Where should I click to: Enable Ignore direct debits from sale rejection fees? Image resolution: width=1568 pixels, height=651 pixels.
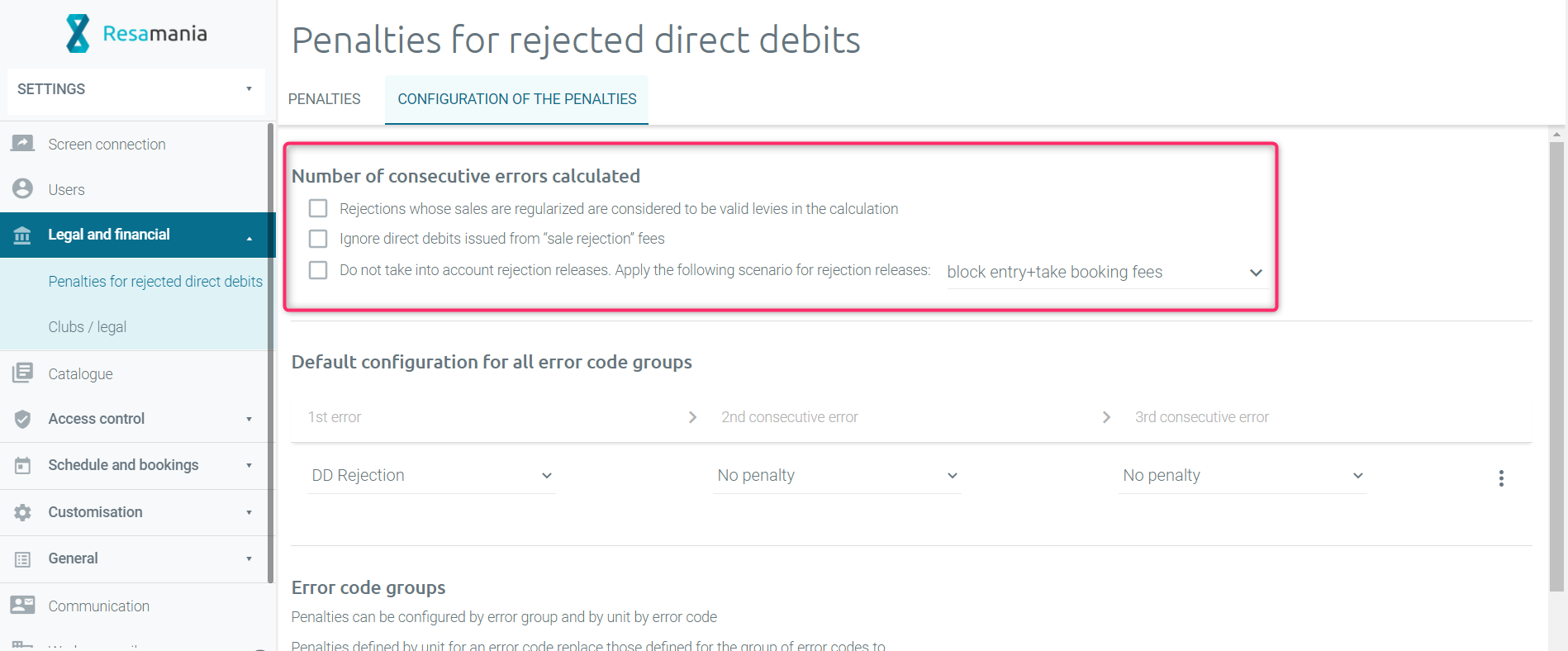tap(318, 239)
